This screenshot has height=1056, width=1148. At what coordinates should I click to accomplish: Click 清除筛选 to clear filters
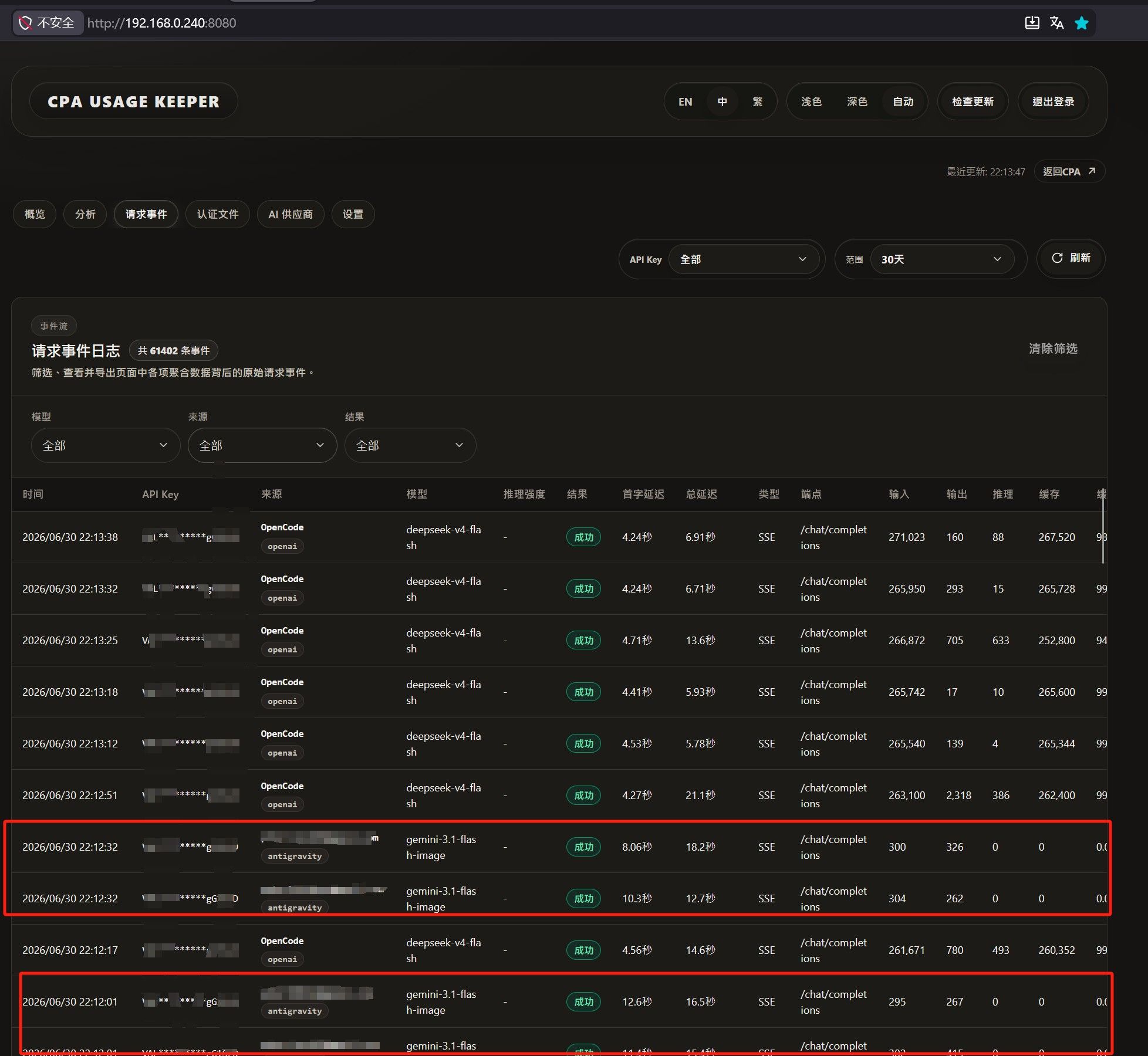click(1053, 348)
